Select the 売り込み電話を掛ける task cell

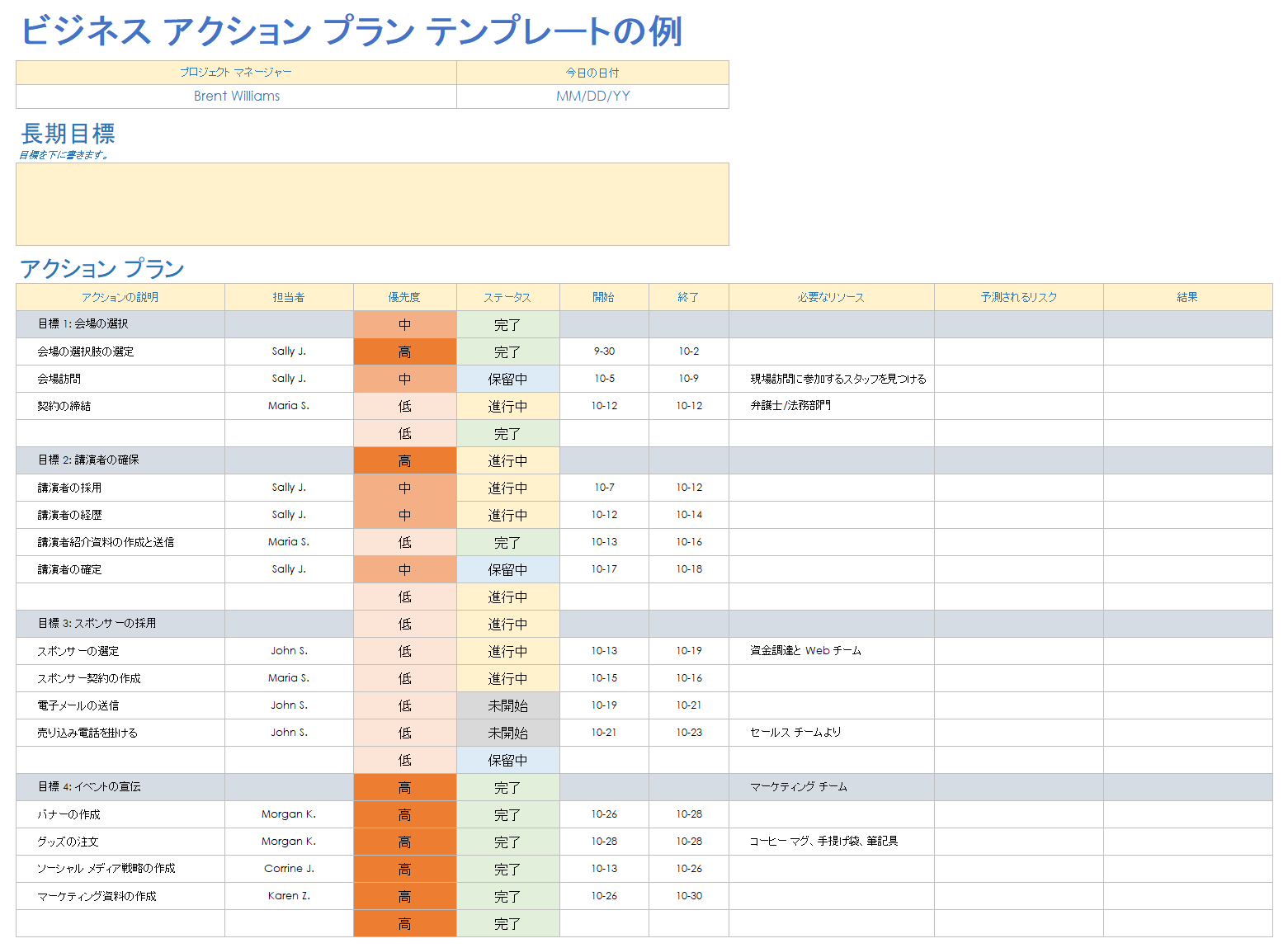tap(120, 733)
